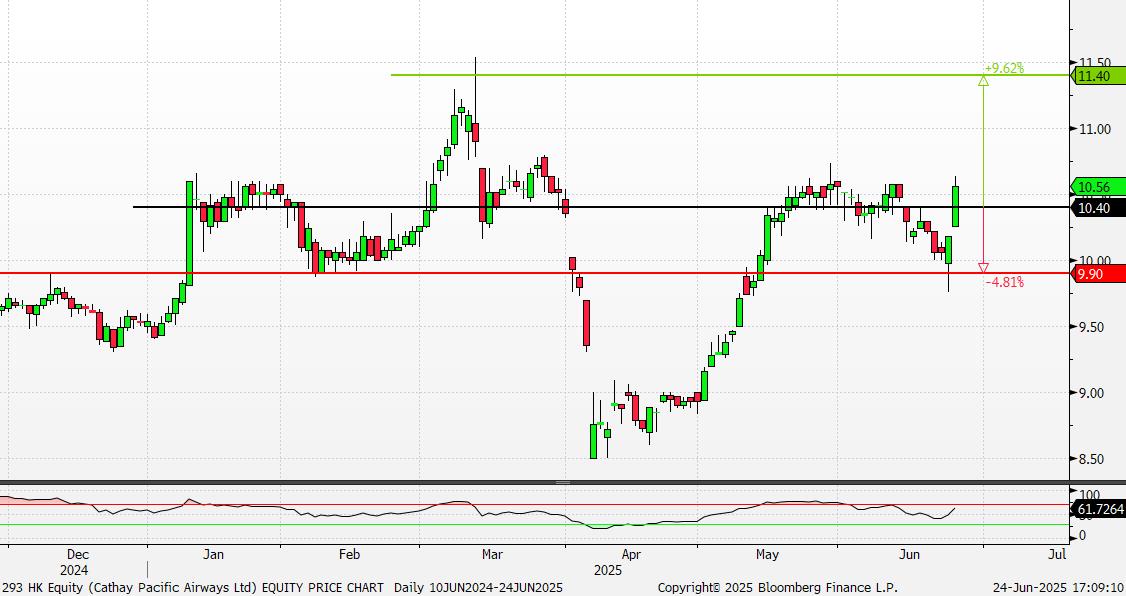Click the Mar label on time axis

pyautogui.click(x=492, y=554)
